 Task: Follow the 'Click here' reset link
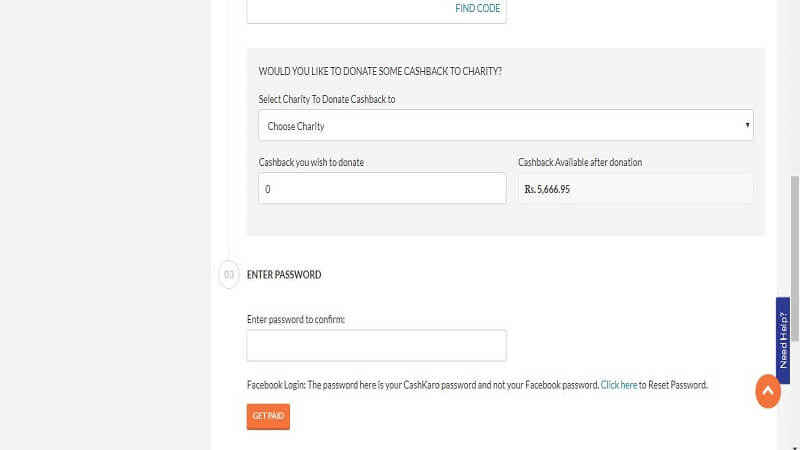coord(618,385)
